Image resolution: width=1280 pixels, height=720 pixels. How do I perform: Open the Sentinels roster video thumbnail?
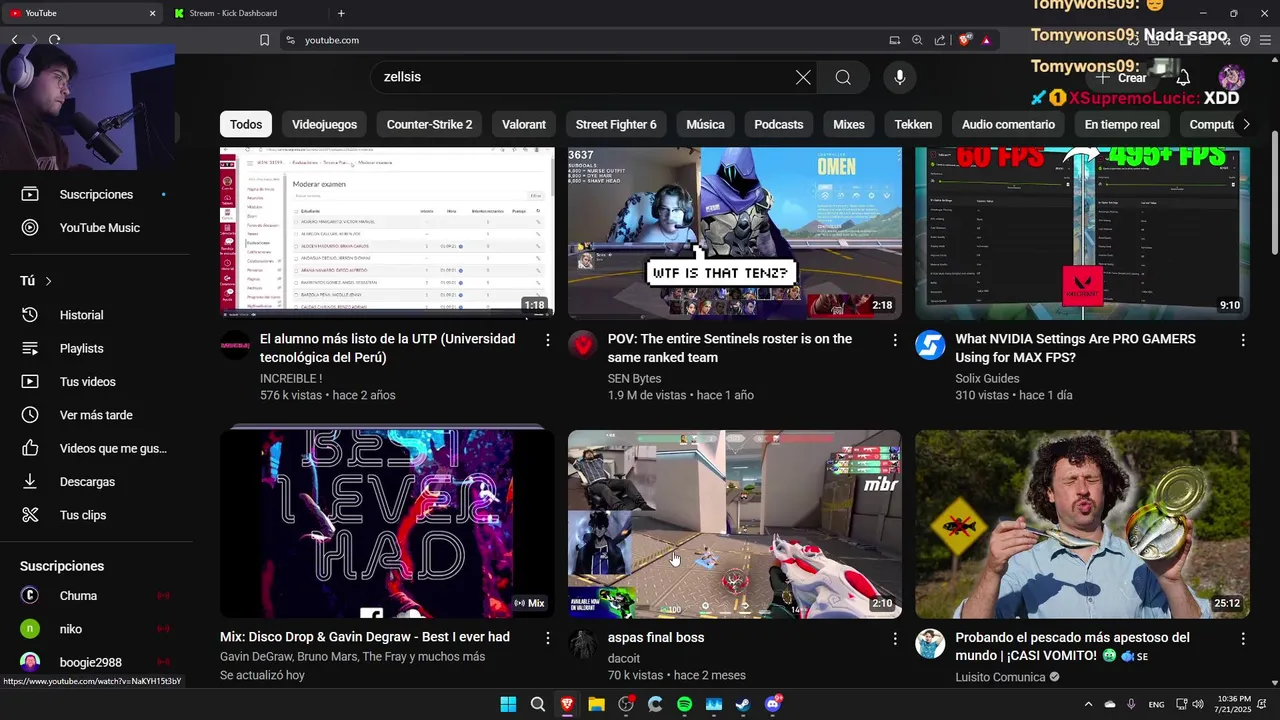pos(735,232)
